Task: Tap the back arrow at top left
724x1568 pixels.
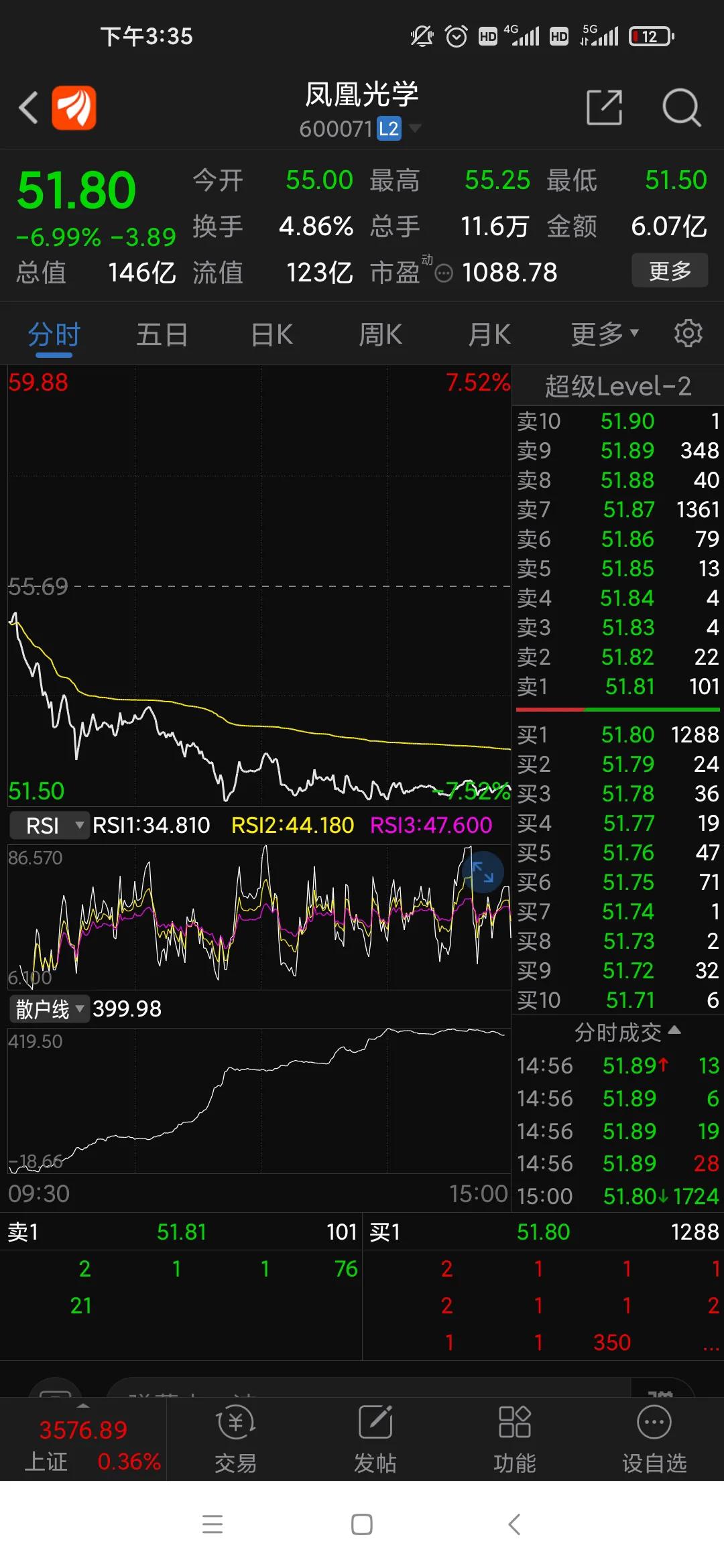Action: pos(28,107)
